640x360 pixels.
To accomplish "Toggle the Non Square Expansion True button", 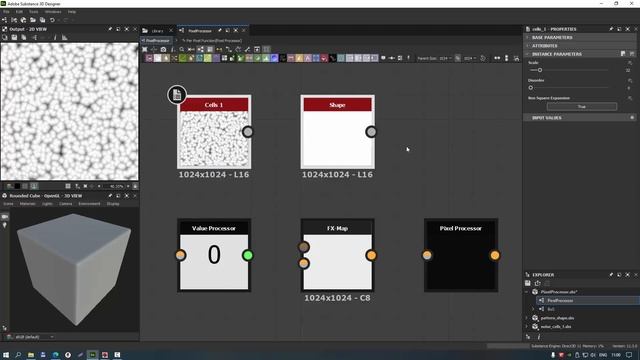I will (x=582, y=107).
